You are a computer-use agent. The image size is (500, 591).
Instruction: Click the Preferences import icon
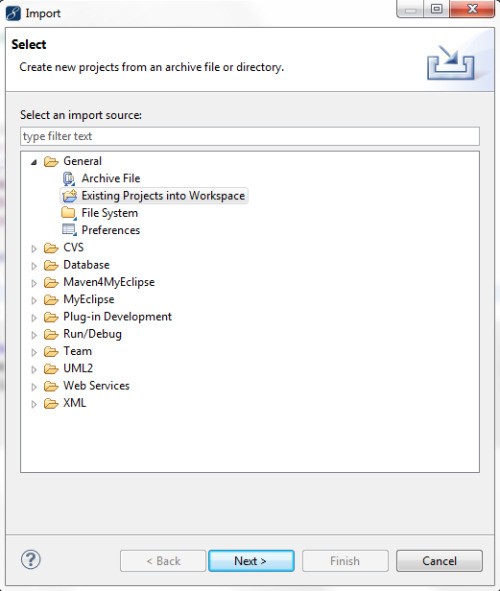pyautogui.click(x=69, y=230)
